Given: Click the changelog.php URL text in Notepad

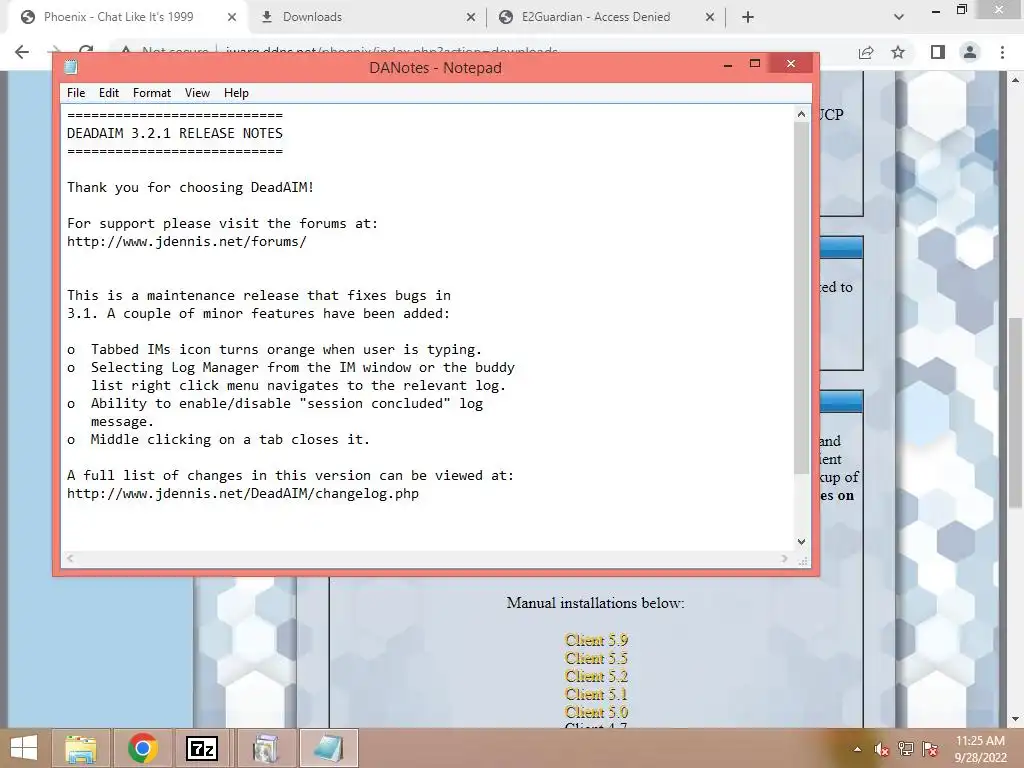Looking at the screenshot, I should [x=243, y=494].
